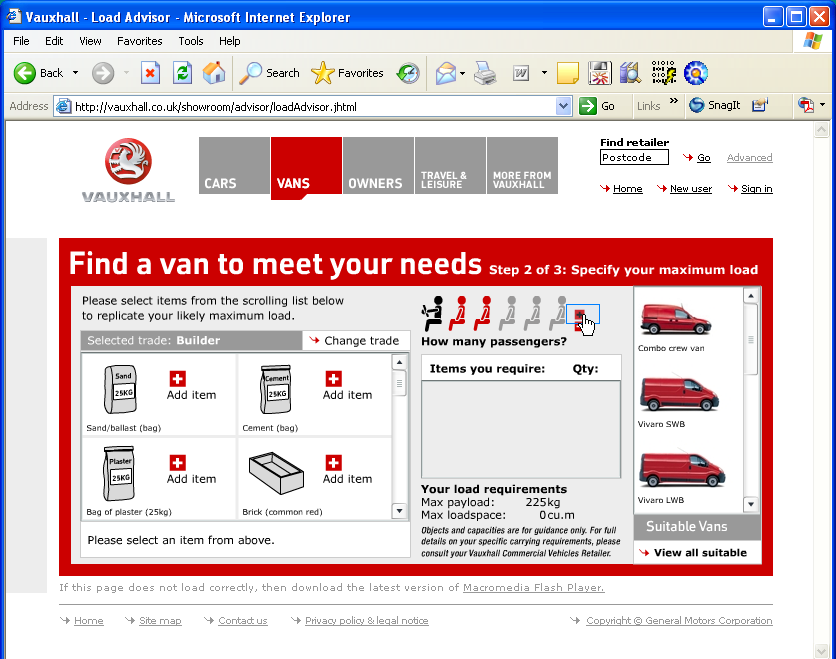This screenshot has width=836, height=659.
Task: Click the View all suitable link
Action: tap(699, 553)
